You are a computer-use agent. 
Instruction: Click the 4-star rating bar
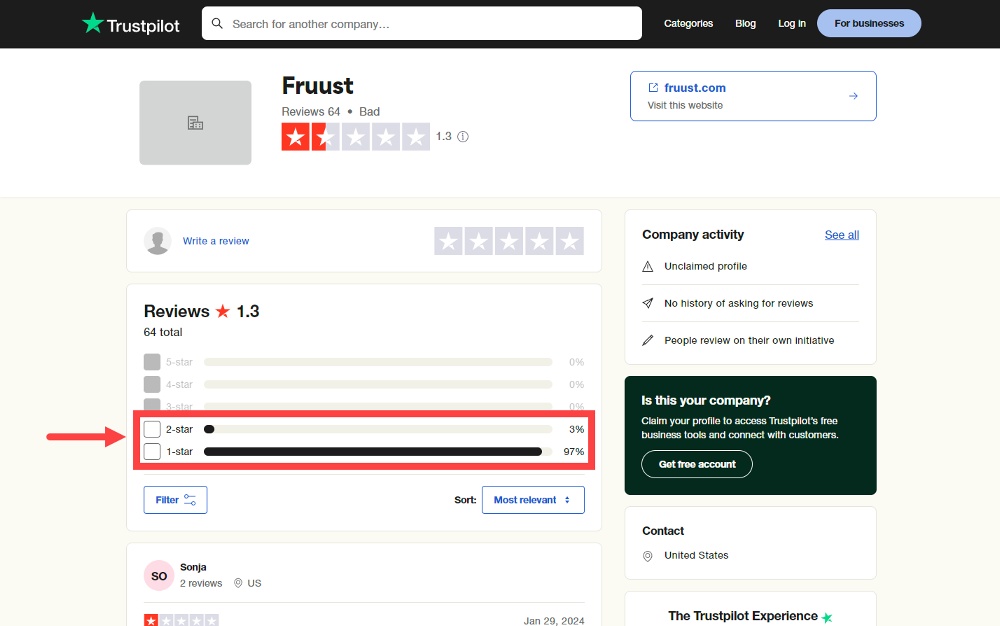pyautogui.click(x=378, y=384)
